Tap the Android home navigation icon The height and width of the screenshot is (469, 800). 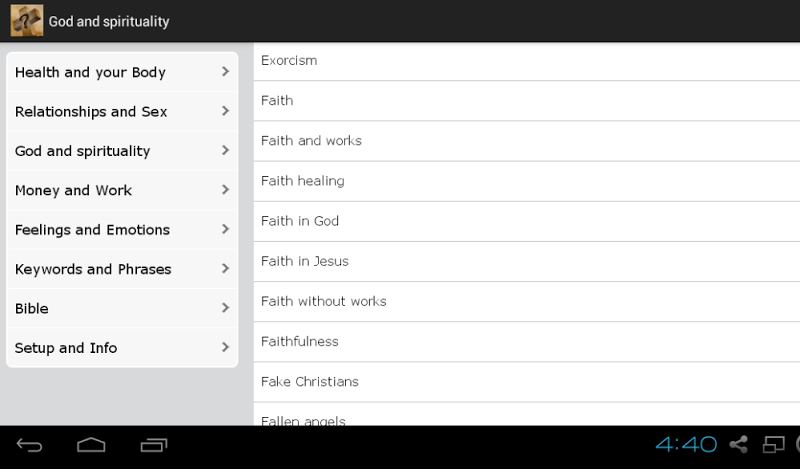click(91, 446)
